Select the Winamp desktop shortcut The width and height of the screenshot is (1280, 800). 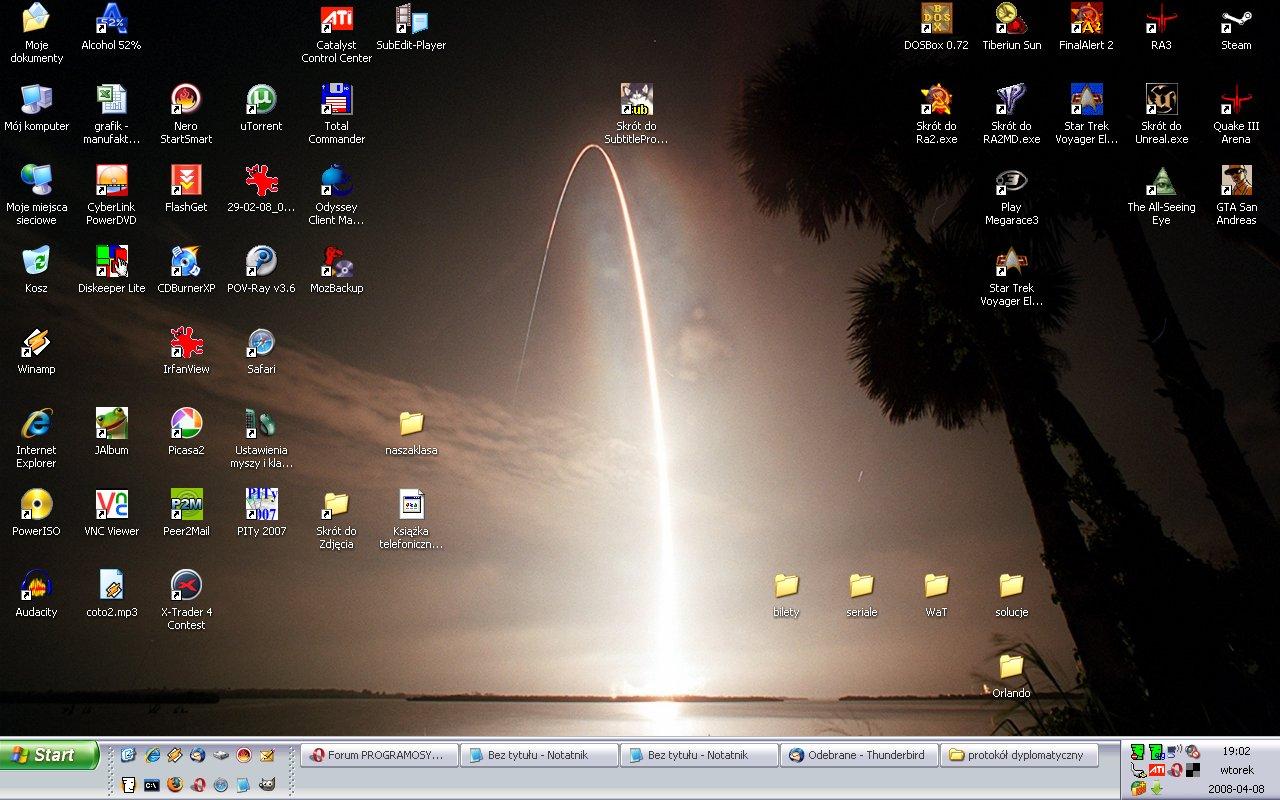pyautogui.click(x=36, y=351)
